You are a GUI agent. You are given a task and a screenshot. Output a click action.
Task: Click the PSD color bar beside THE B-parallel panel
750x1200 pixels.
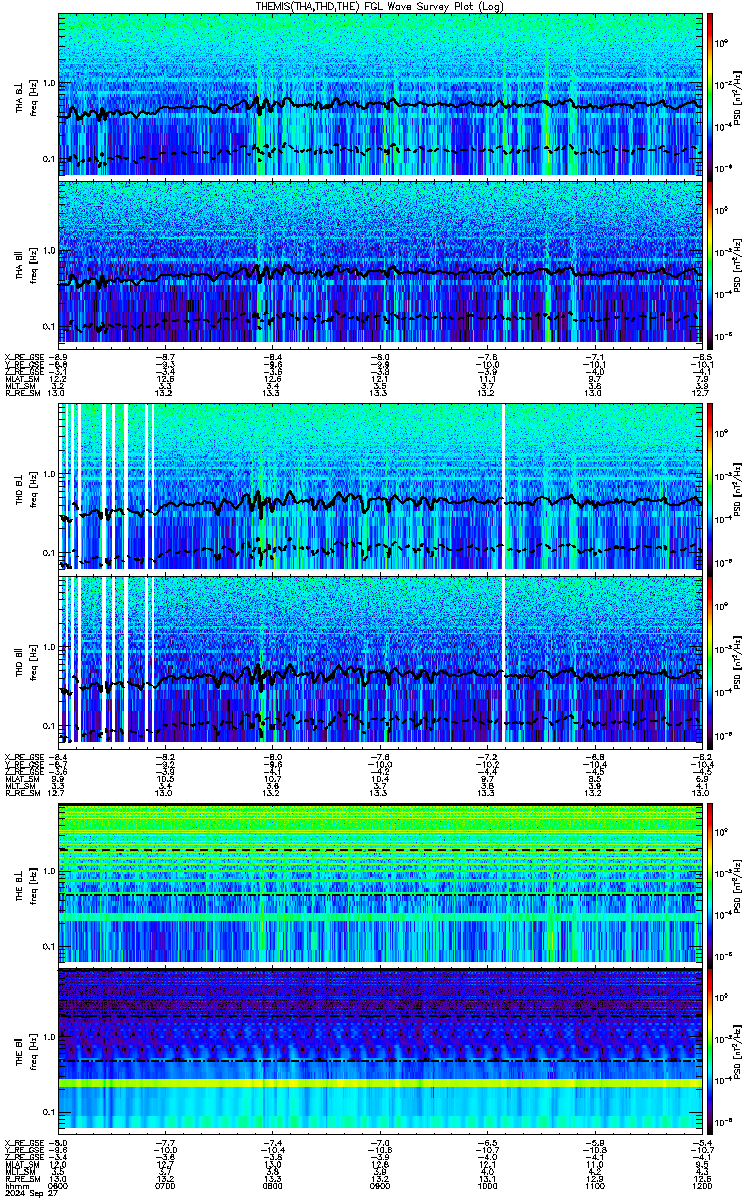coord(710,1049)
